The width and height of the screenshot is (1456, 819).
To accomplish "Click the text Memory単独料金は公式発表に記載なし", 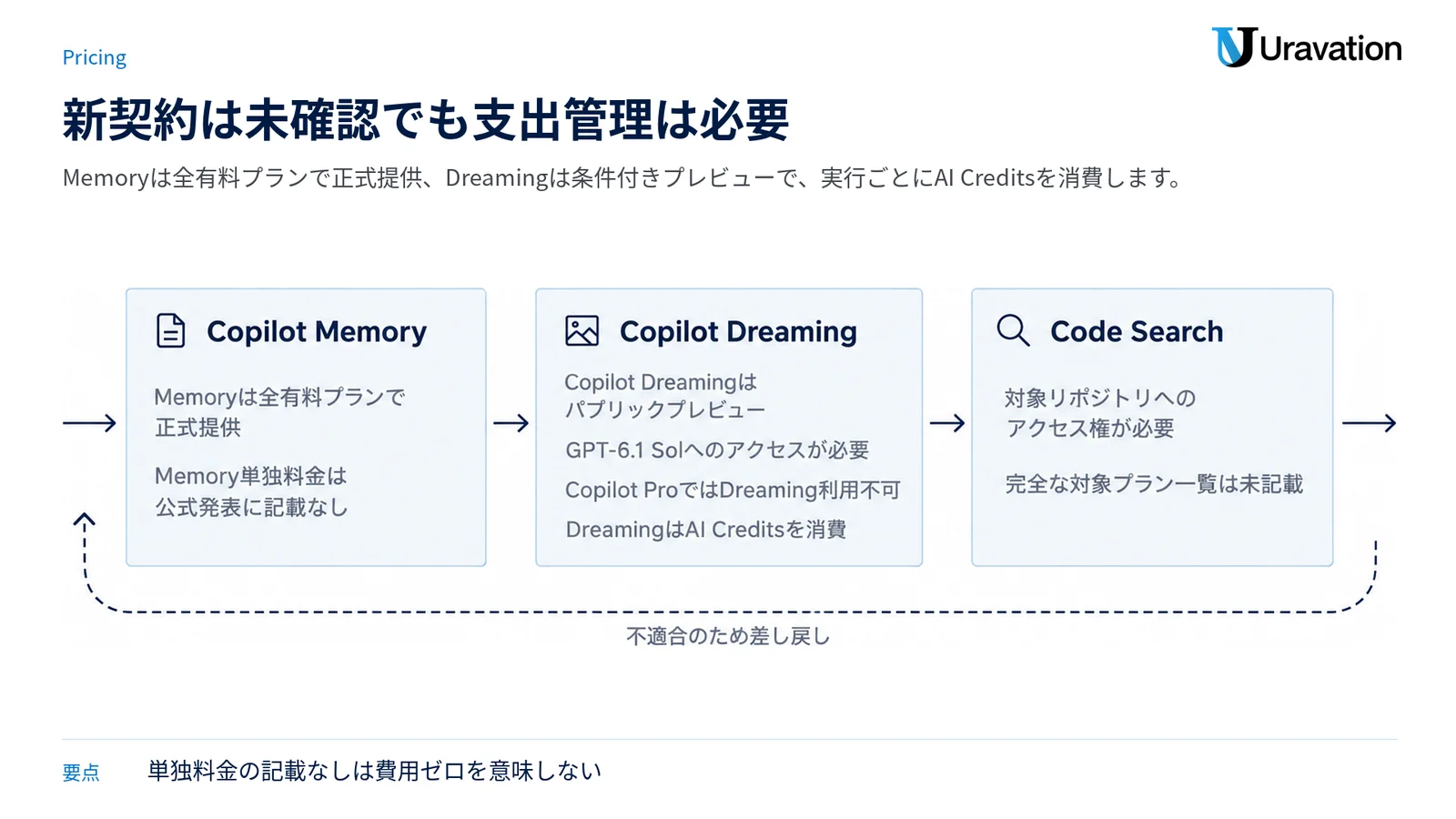I will [251, 491].
